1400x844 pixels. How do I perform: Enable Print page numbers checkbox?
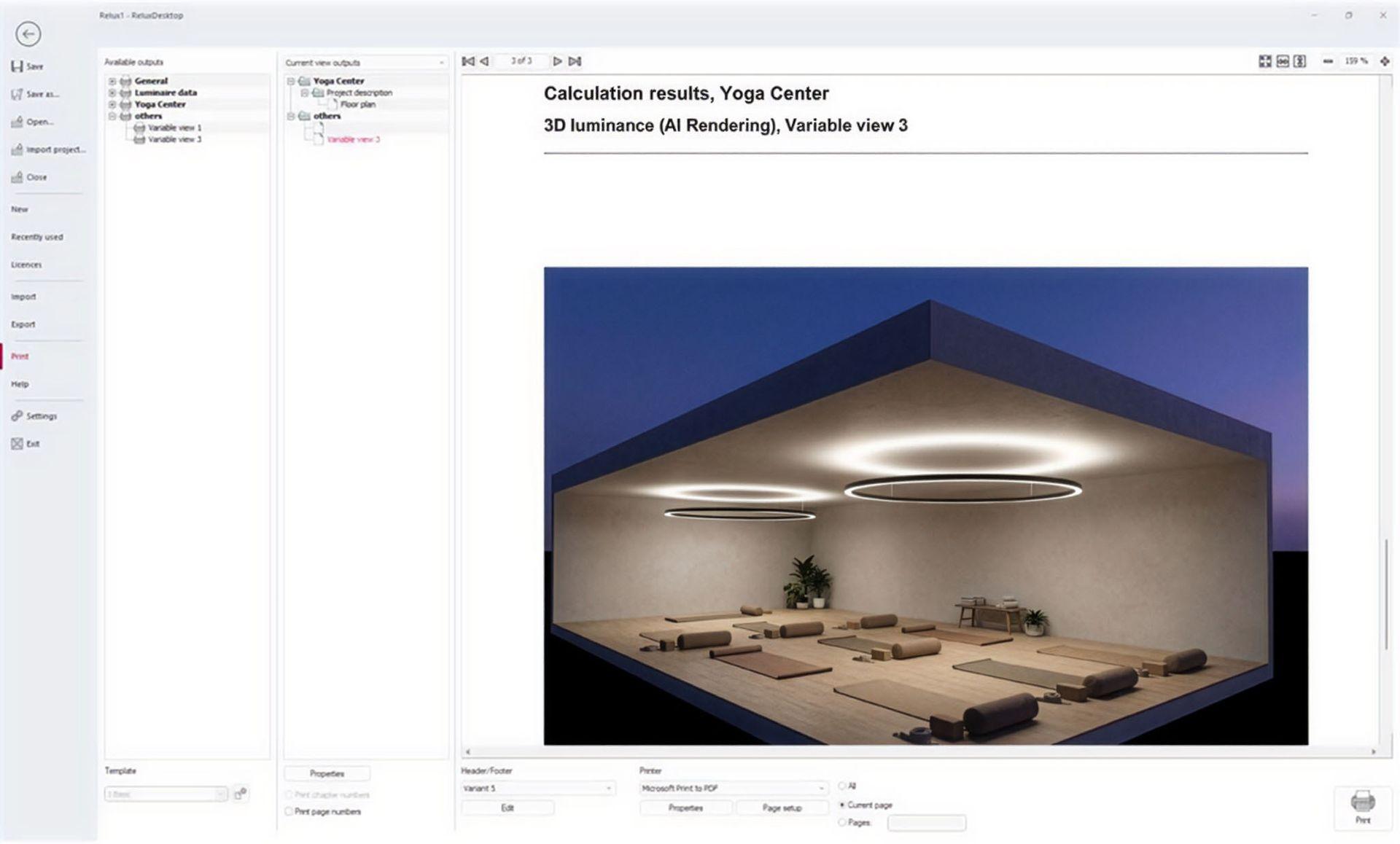[289, 811]
